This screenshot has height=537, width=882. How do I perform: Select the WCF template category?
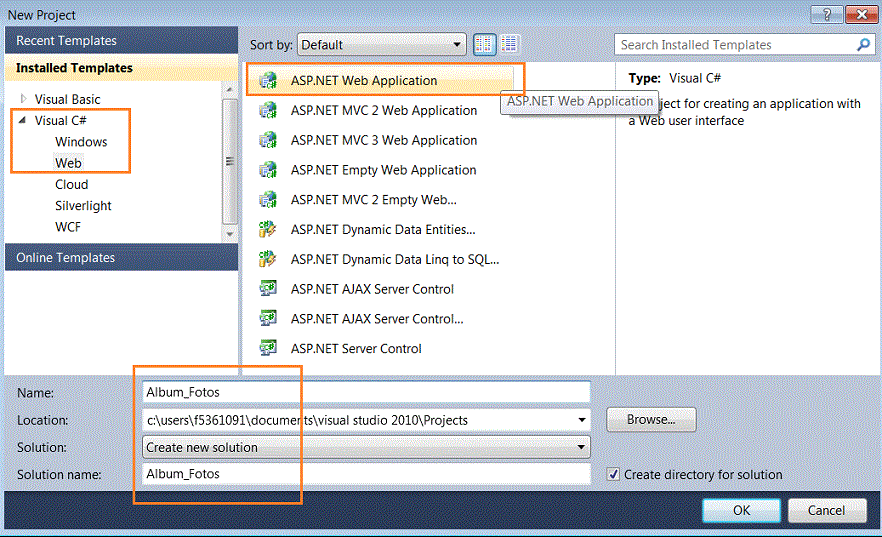pos(68,227)
